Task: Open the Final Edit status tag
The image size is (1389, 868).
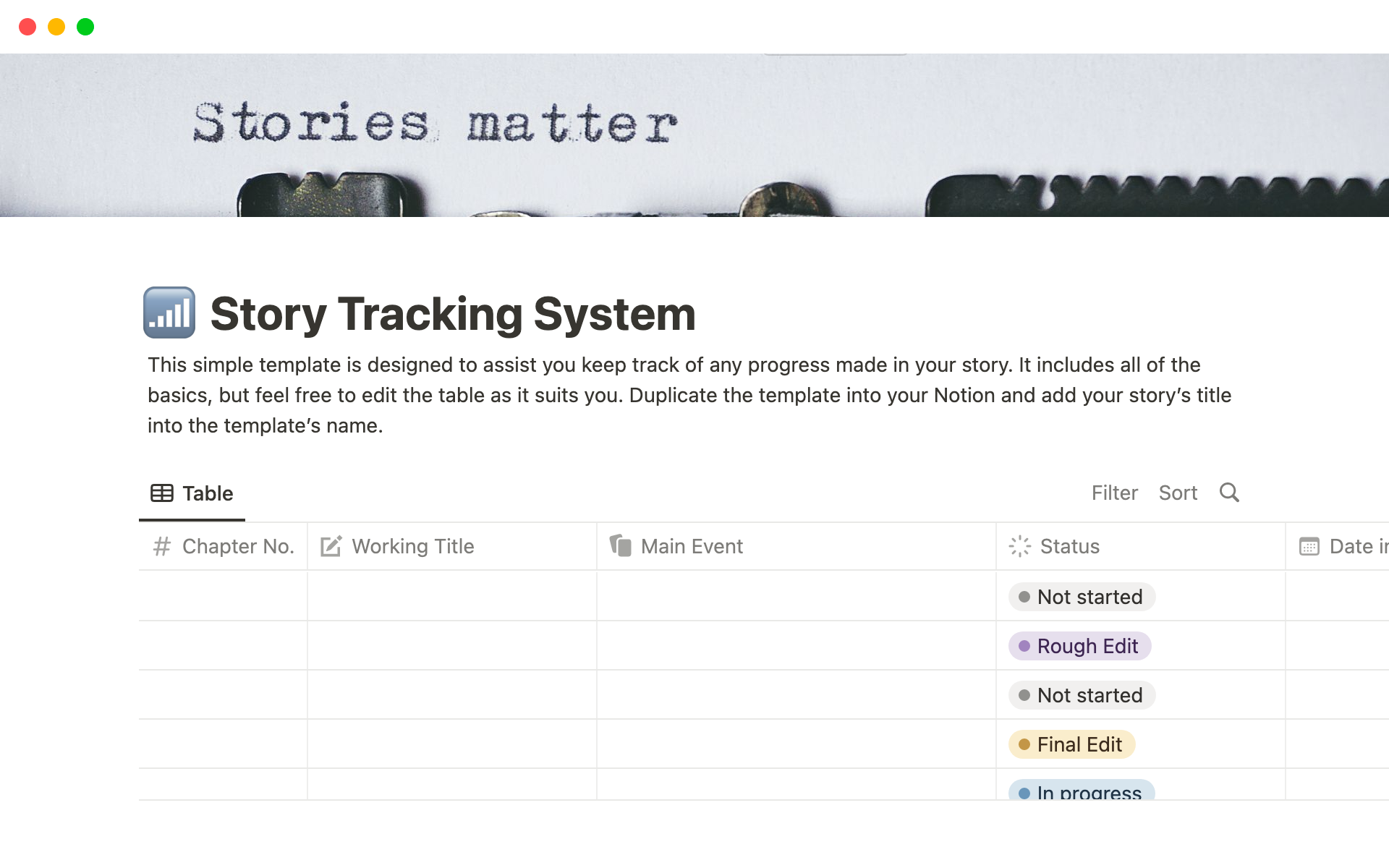Action: click(1071, 744)
